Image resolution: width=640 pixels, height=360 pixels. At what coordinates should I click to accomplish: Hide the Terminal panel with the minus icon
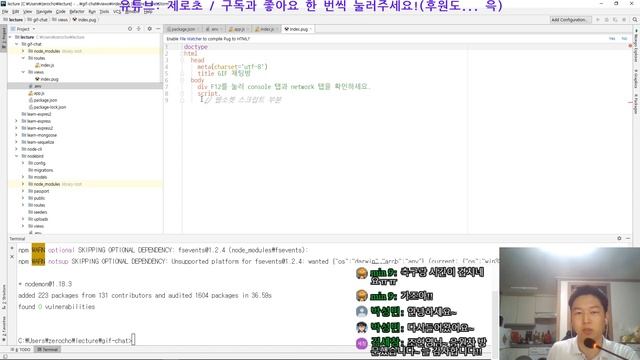click(x=628, y=238)
